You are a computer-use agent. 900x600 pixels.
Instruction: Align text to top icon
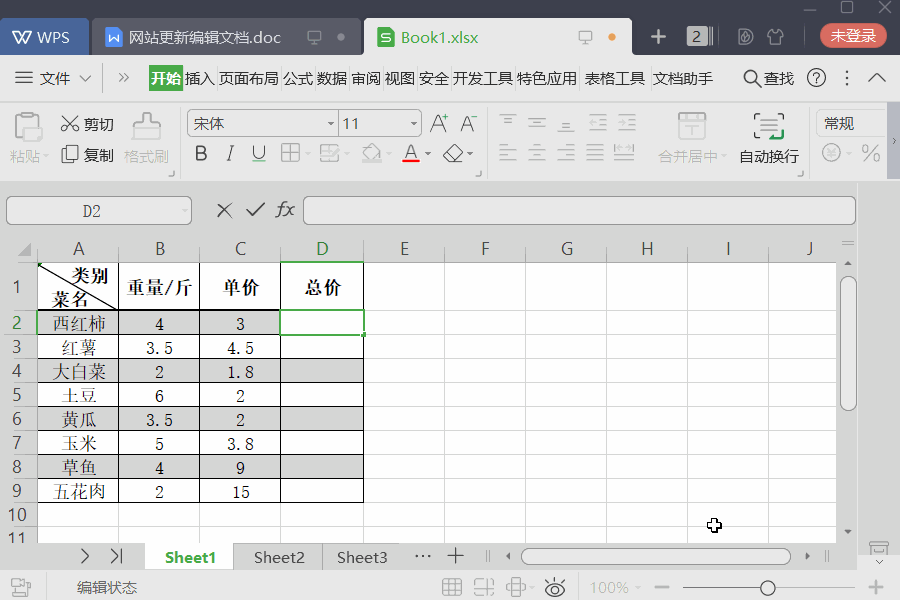tap(507, 122)
